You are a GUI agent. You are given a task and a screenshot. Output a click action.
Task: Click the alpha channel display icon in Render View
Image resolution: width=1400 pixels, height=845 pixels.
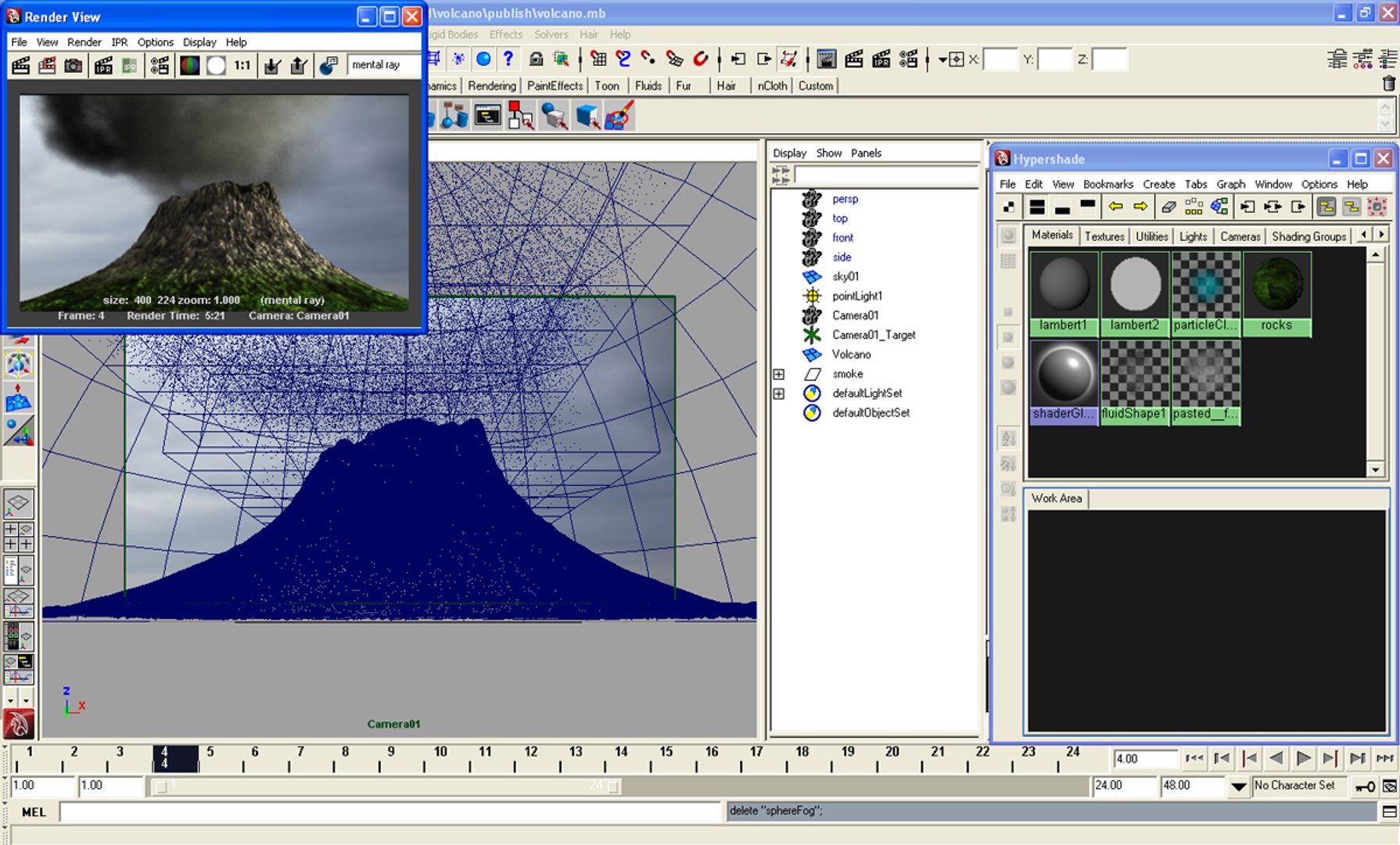(216, 66)
